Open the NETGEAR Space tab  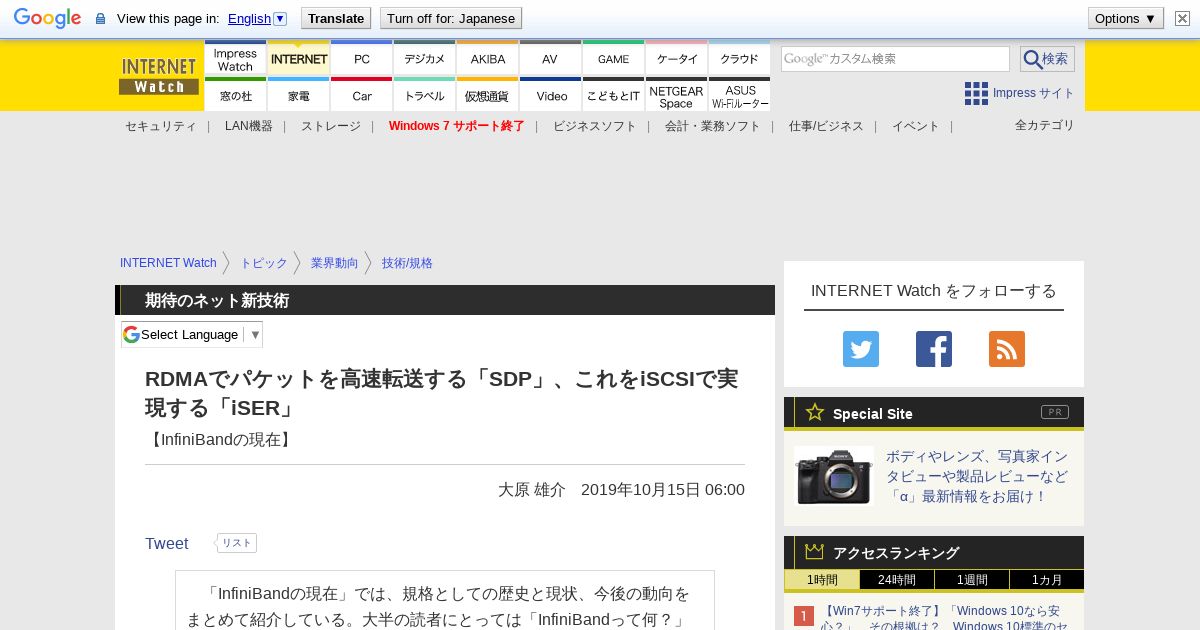(x=677, y=95)
